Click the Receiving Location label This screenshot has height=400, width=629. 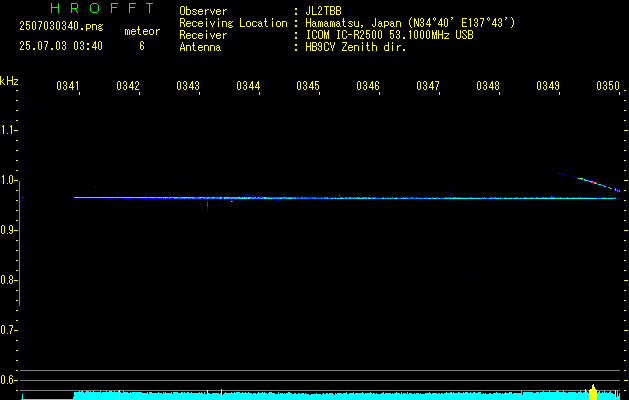(233, 23)
